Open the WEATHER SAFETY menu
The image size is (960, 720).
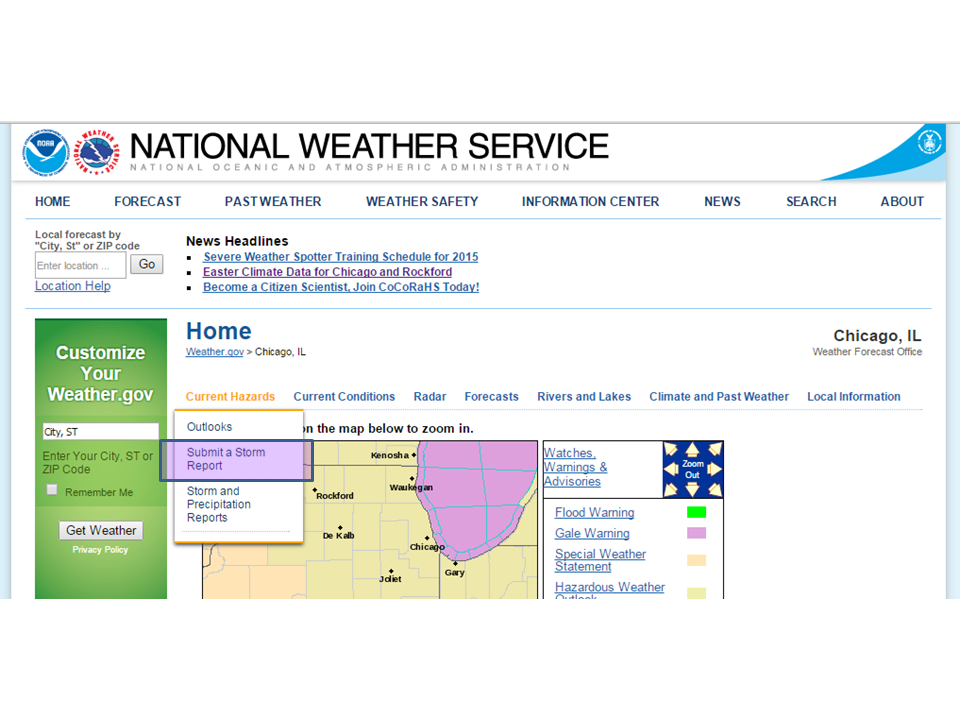tap(422, 201)
